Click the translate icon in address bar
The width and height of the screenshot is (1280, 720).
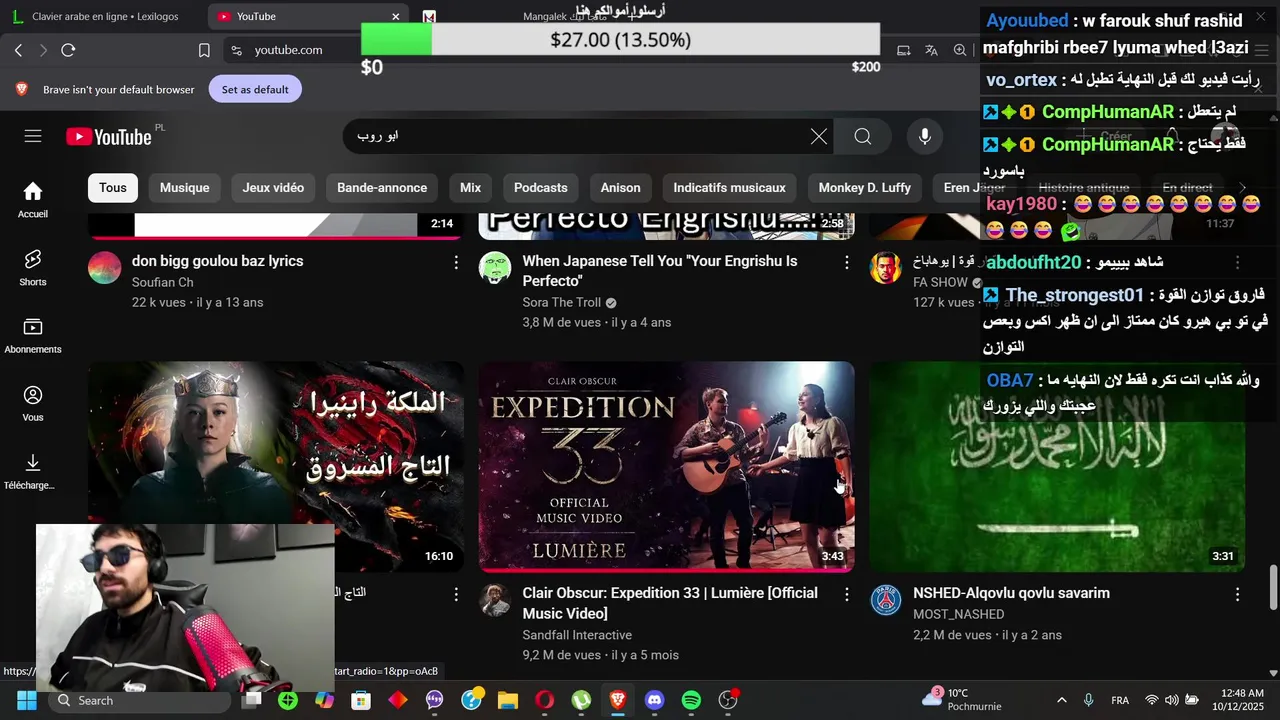pyautogui.click(x=931, y=50)
